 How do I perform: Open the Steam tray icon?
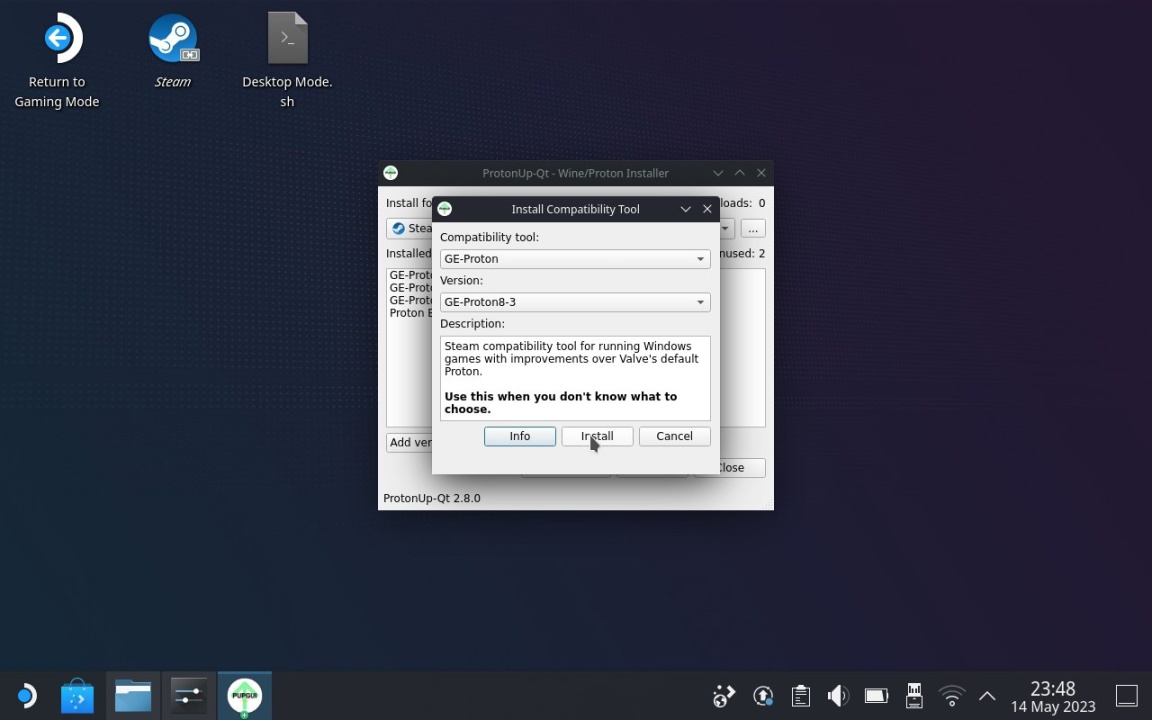click(724, 695)
